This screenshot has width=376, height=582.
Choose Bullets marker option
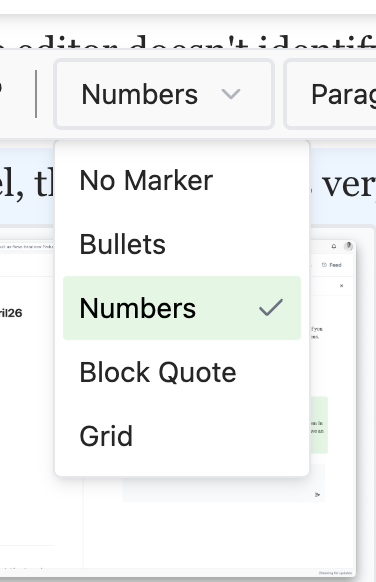(182, 244)
